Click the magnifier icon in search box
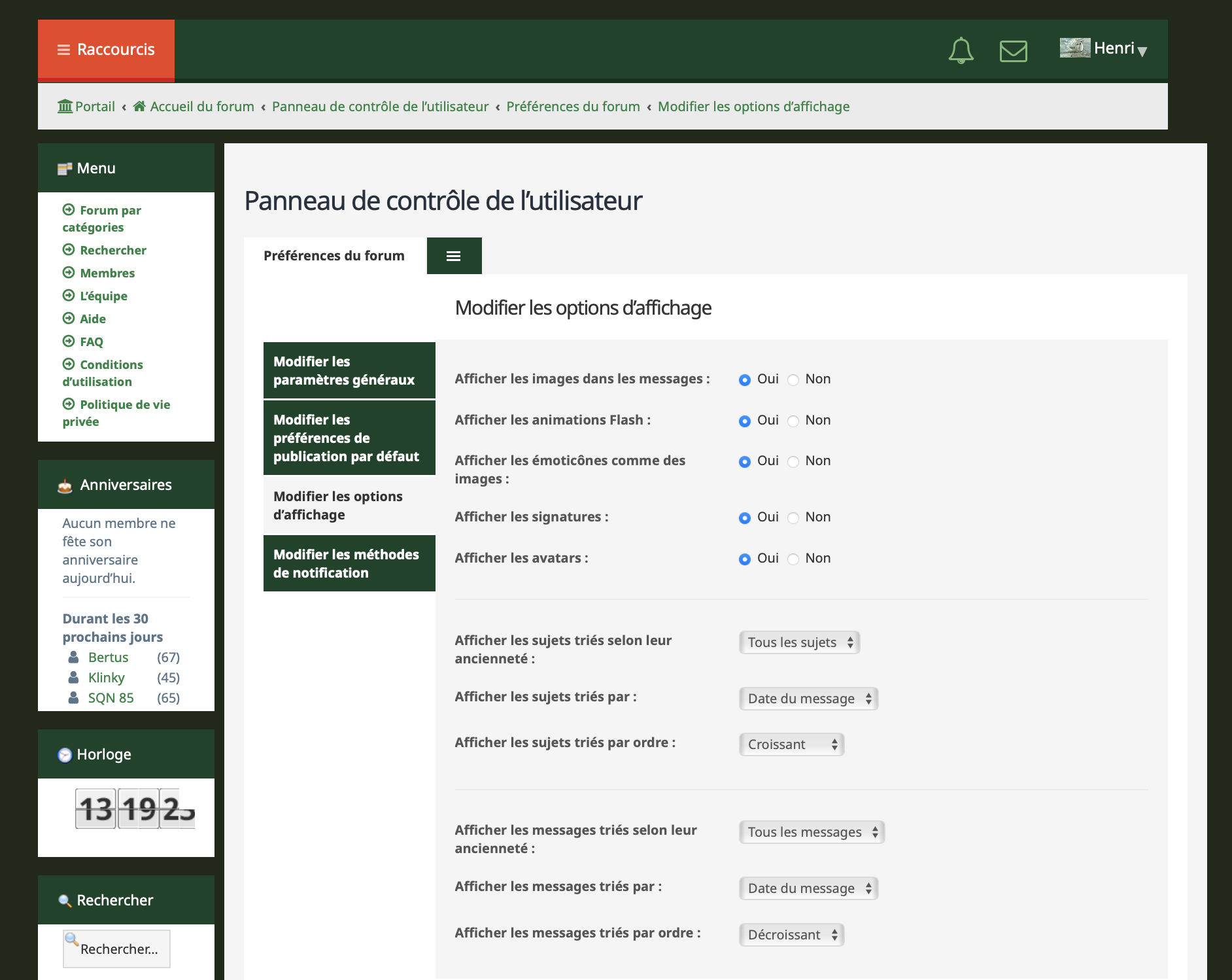The height and width of the screenshot is (980, 1232). pos(72,940)
